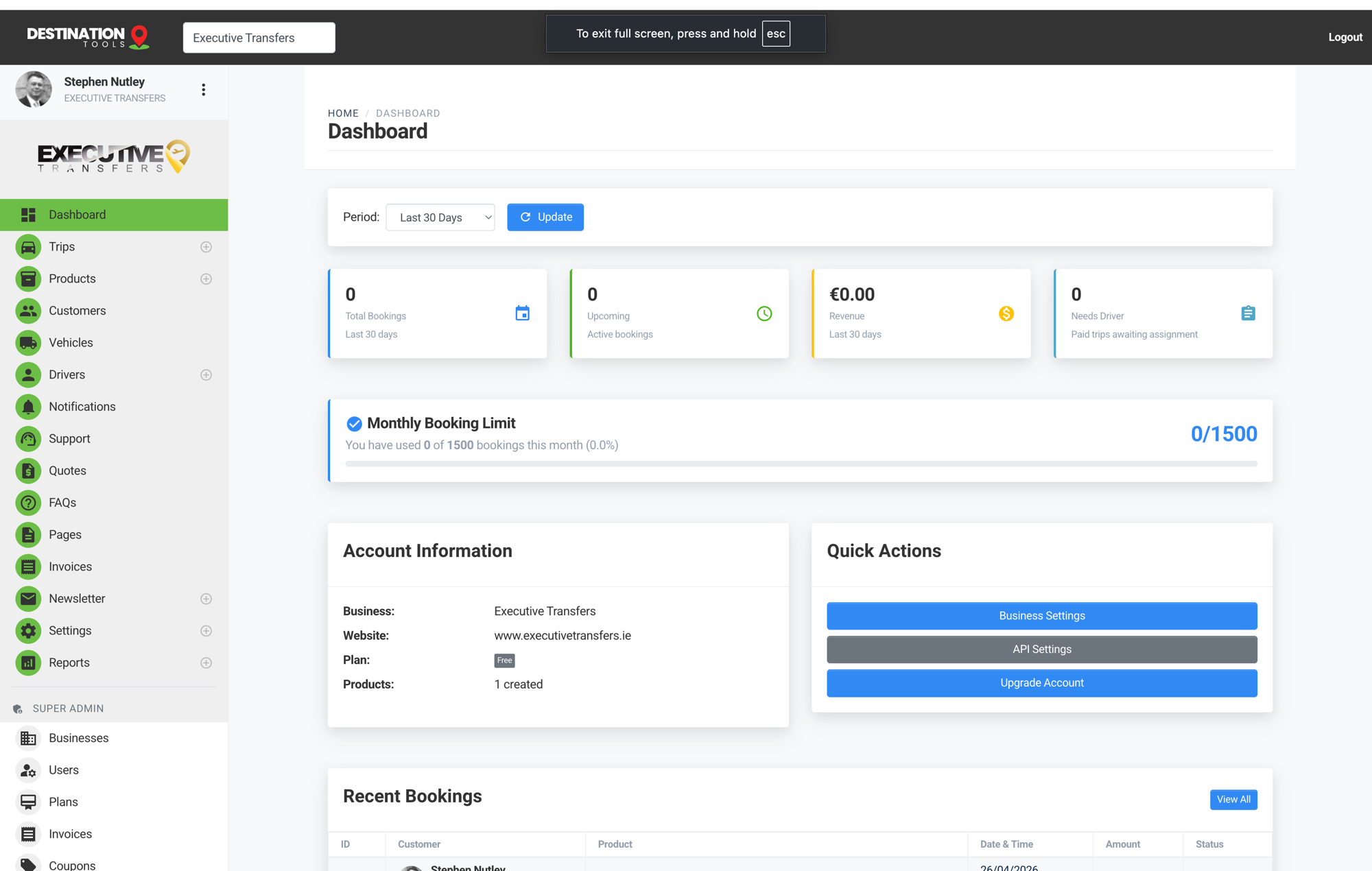Viewport: 1372px width, 871px height.
Task: Click the API Settings button
Action: point(1042,649)
